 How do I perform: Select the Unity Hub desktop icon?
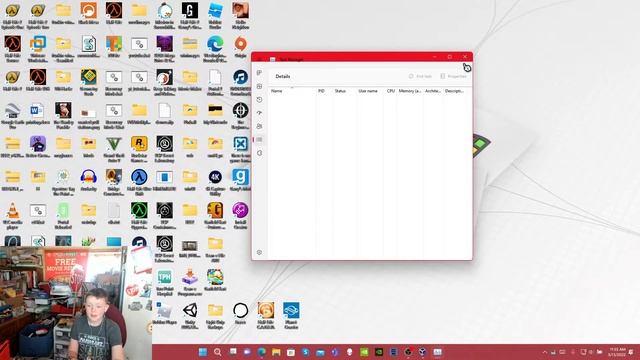tap(190, 316)
